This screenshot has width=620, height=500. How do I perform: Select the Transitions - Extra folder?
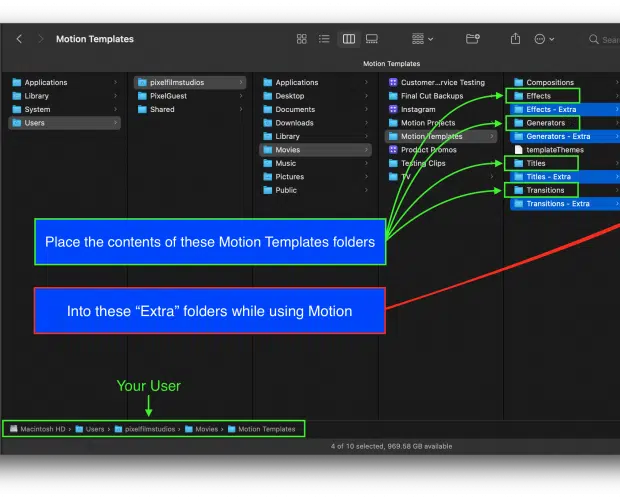pyautogui.click(x=565, y=203)
